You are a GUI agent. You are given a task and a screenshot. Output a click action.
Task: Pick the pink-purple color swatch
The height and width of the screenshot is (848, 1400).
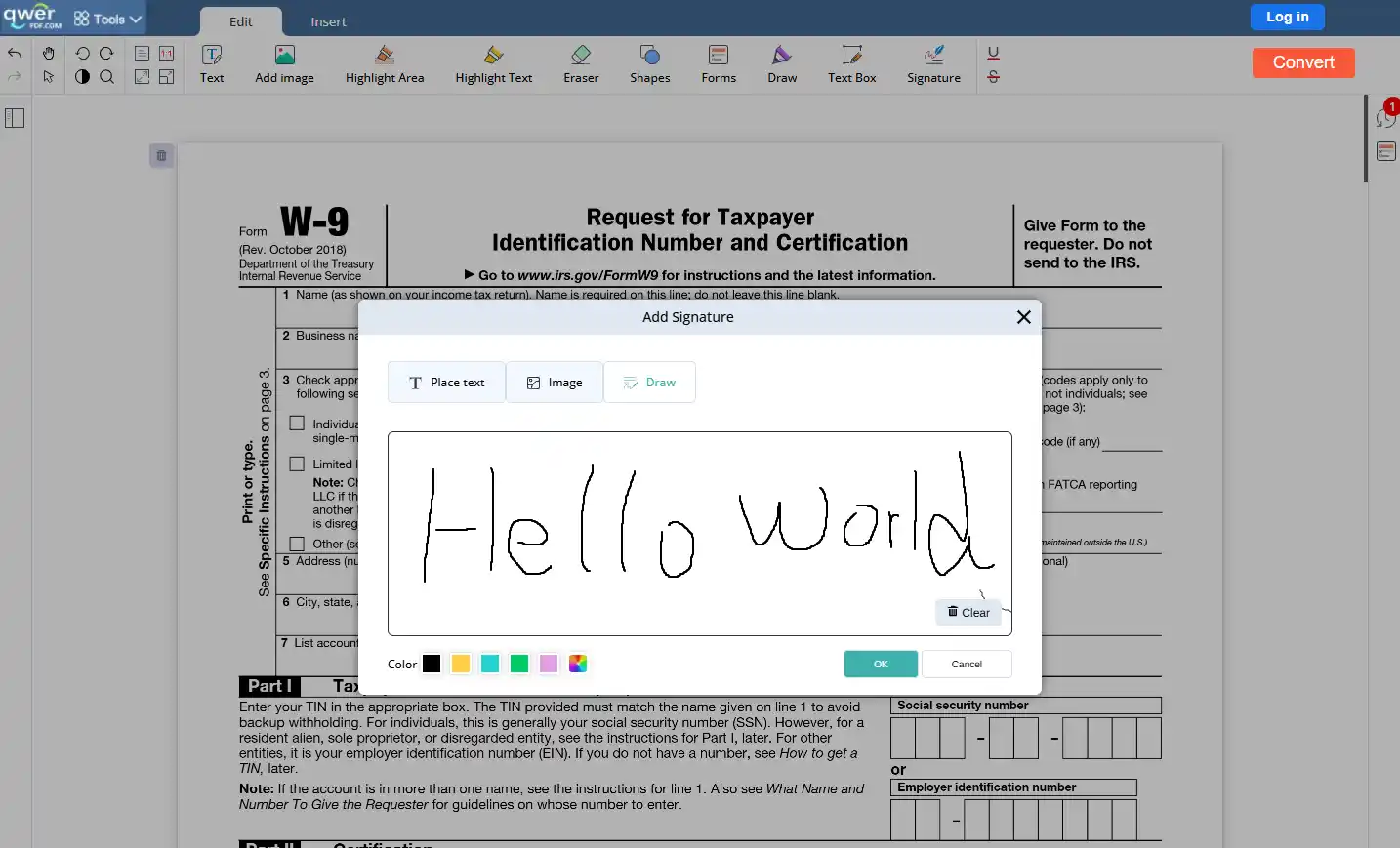(549, 664)
